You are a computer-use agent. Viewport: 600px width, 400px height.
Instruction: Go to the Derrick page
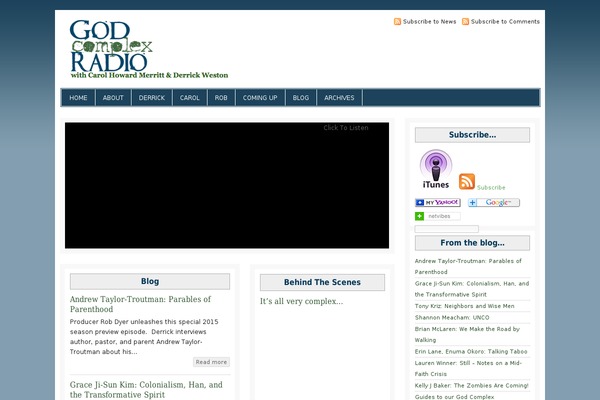(x=152, y=98)
